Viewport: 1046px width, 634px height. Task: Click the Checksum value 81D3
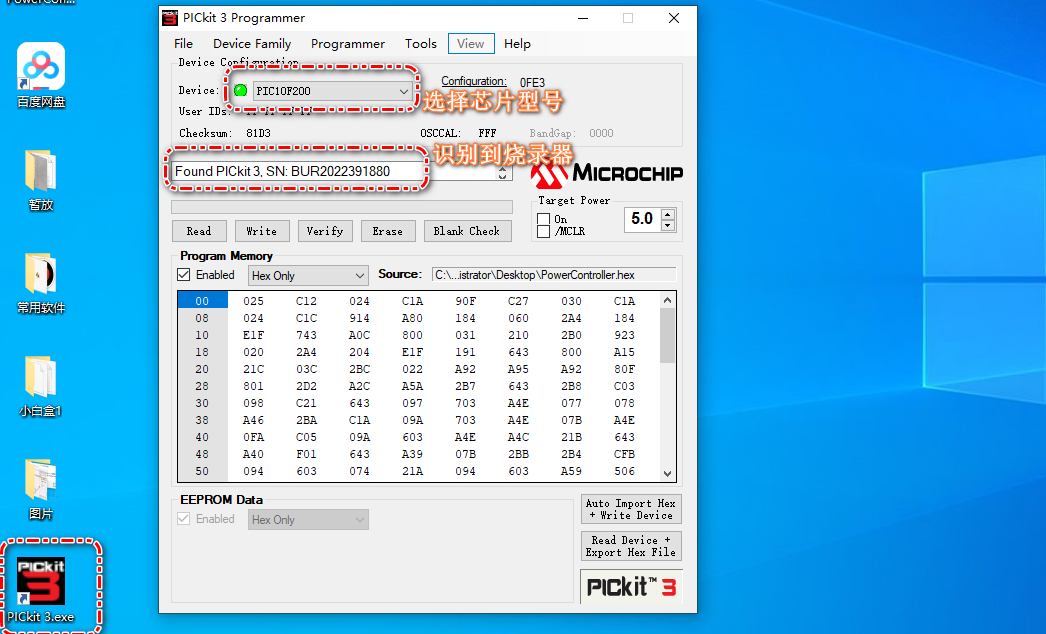pos(258,133)
